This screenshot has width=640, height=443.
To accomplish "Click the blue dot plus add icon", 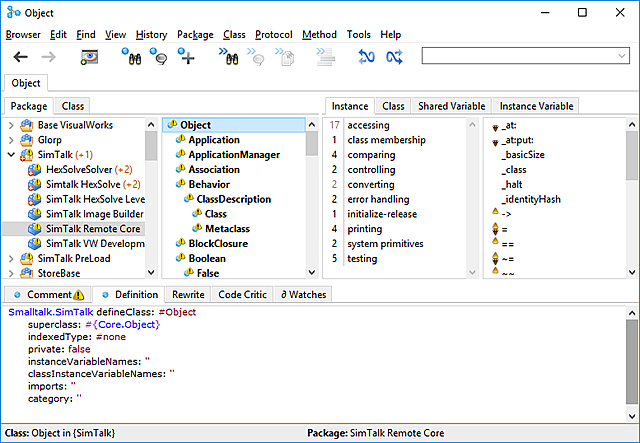I will tap(186, 57).
